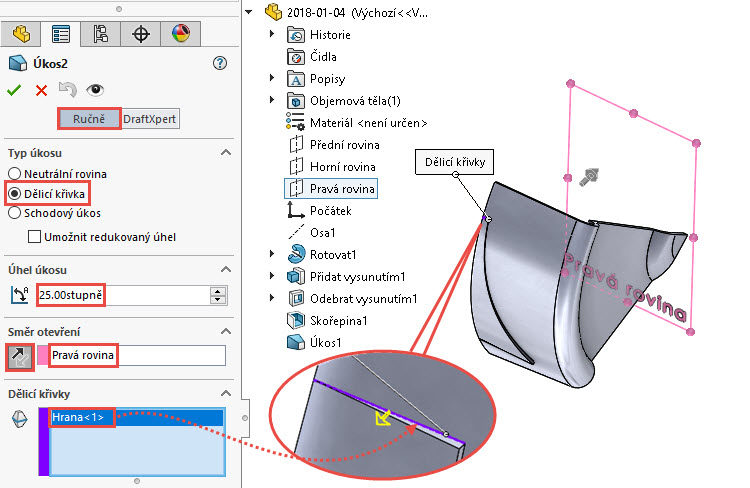Cancel the draft with red X
The height and width of the screenshot is (488, 750).
[42, 90]
